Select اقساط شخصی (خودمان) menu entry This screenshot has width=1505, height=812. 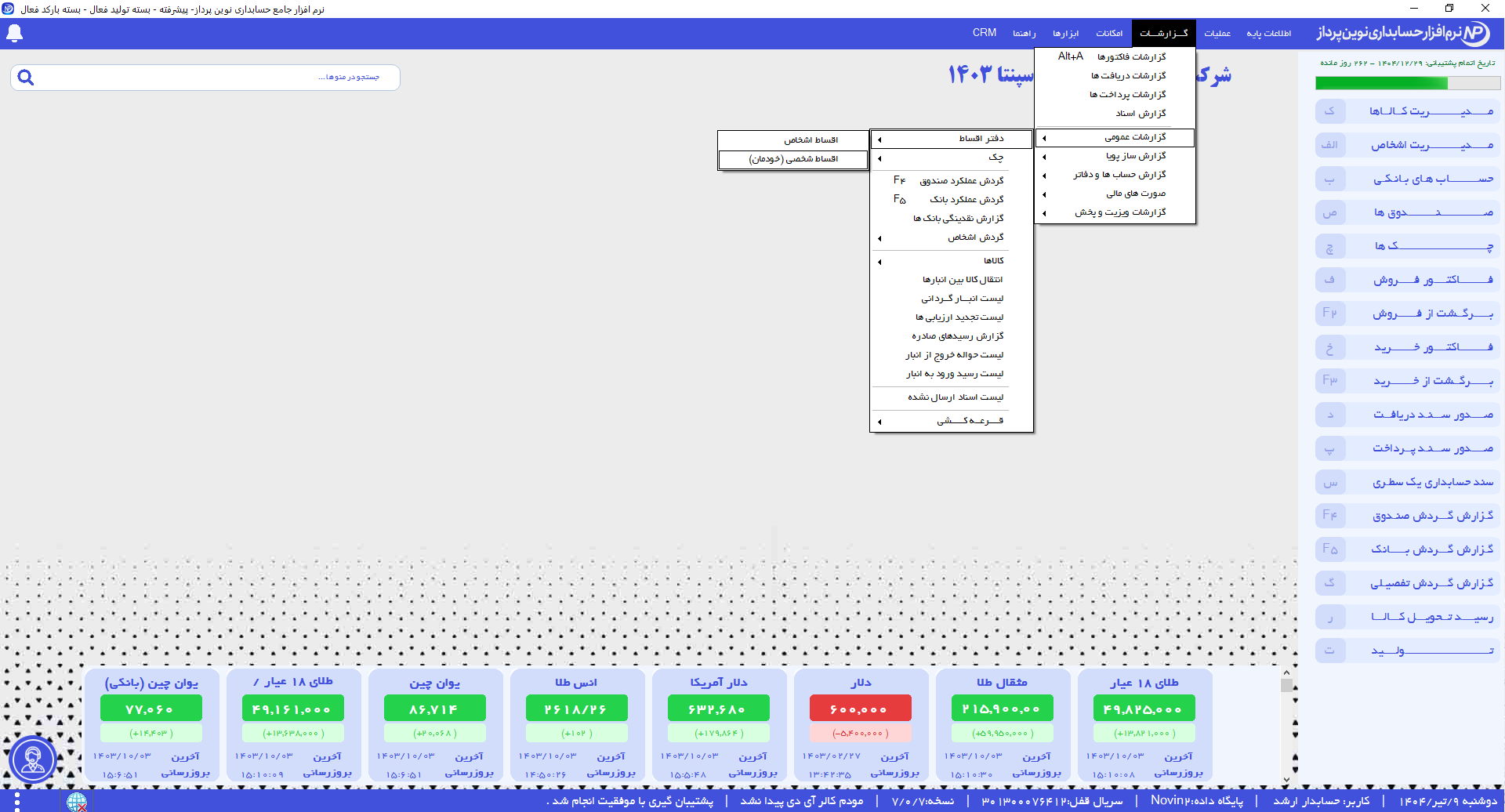point(793,159)
